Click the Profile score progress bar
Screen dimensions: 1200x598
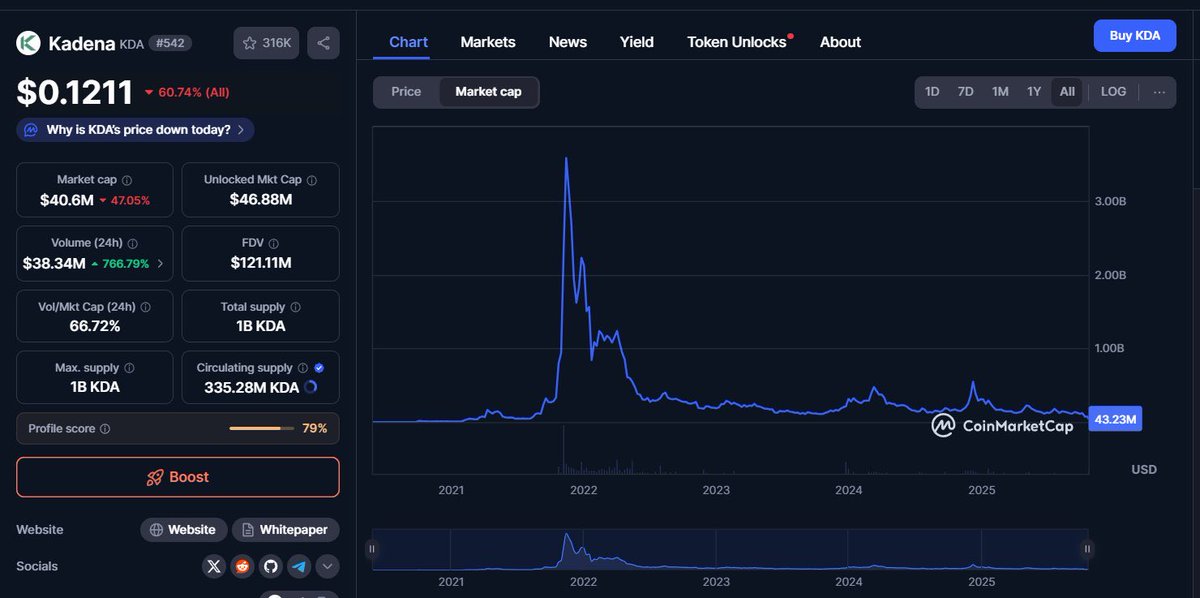262,428
